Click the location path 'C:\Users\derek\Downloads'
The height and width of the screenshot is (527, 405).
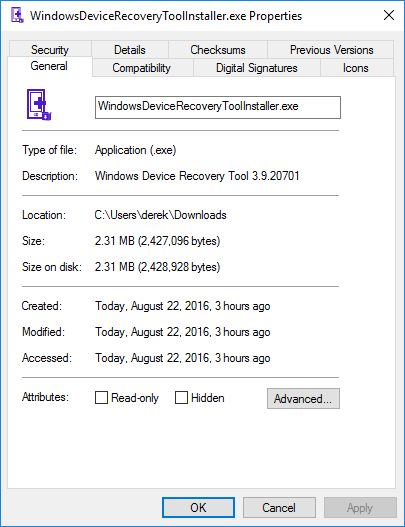(x=161, y=215)
